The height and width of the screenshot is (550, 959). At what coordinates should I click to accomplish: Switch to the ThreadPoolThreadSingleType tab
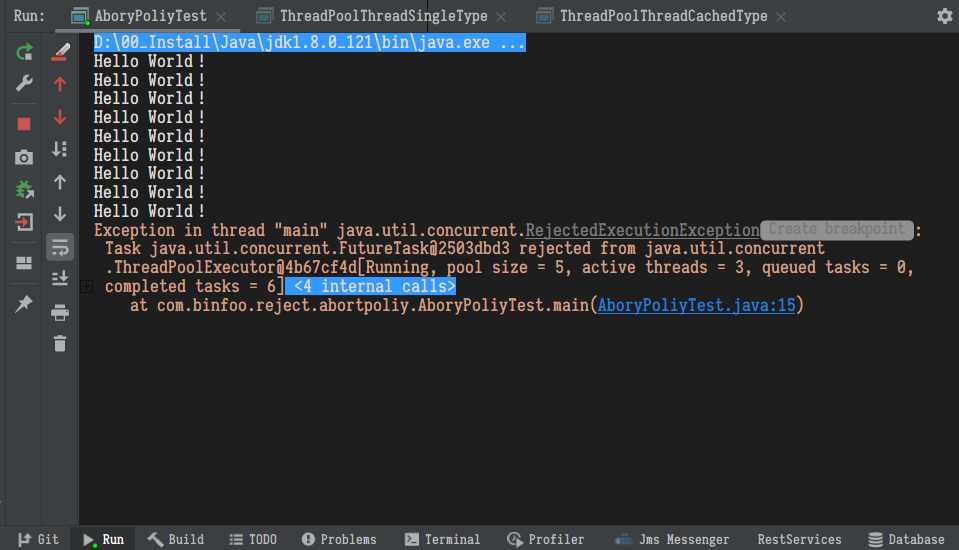[x=383, y=16]
